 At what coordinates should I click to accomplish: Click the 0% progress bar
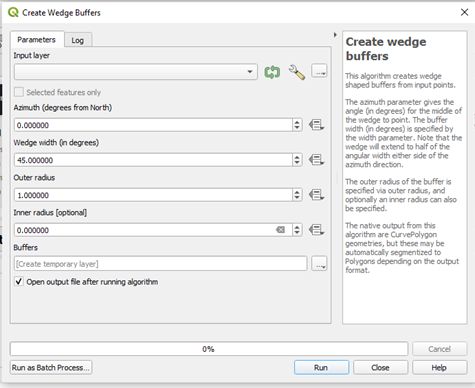point(209,349)
